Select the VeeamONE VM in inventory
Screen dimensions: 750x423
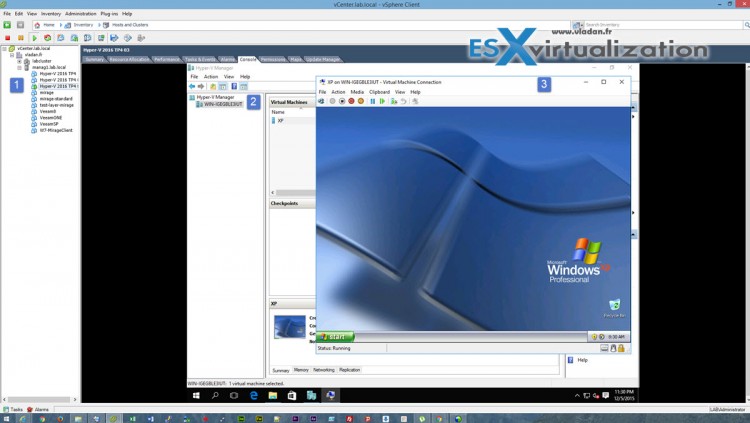(51, 117)
